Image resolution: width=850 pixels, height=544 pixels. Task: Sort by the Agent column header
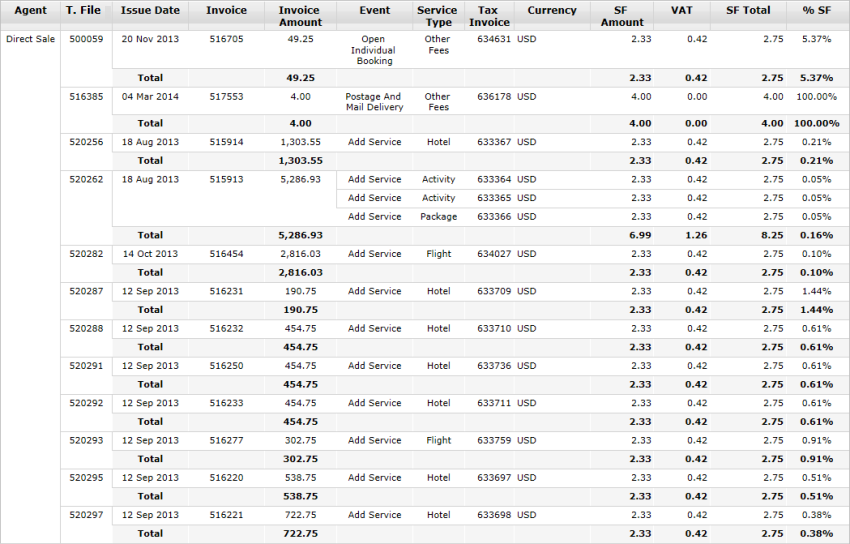30,10
